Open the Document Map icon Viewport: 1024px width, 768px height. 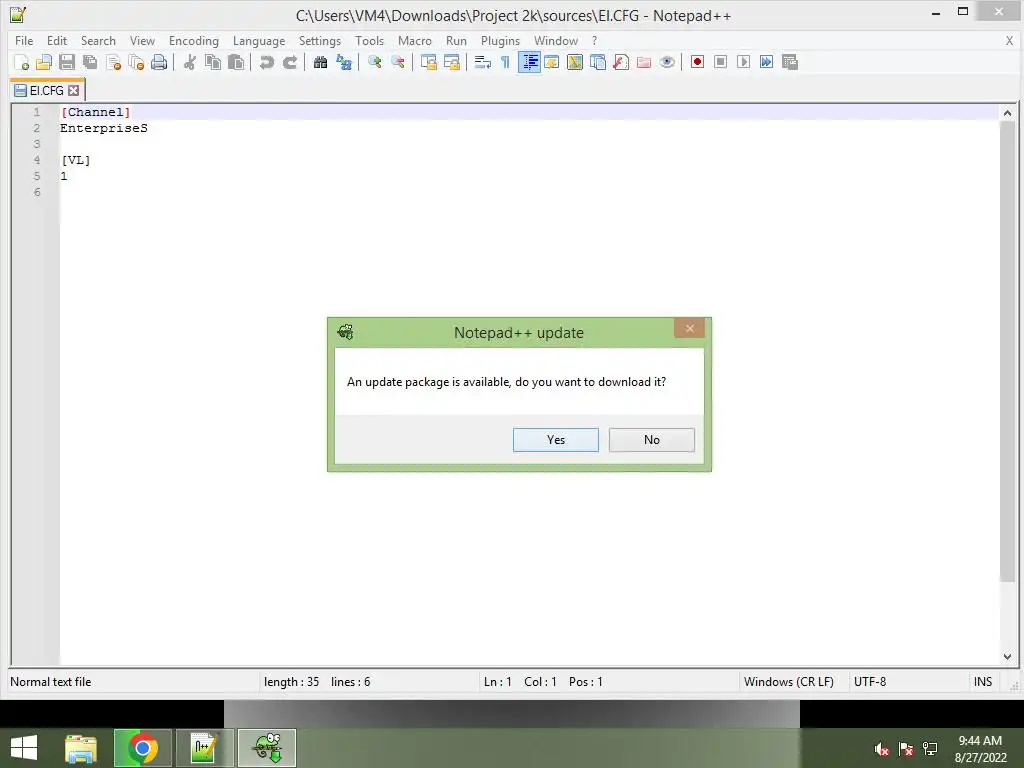click(x=575, y=62)
